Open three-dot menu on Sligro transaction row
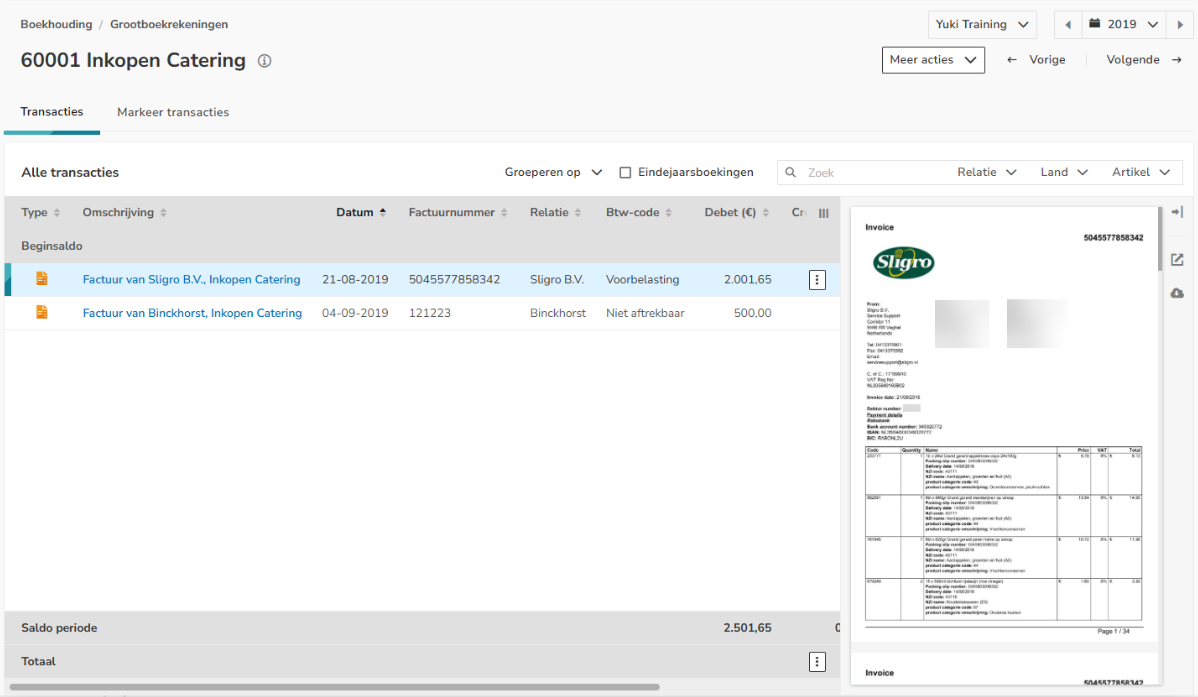Image resolution: width=1198 pixels, height=697 pixels. pyautogui.click(x=817, y=280)
